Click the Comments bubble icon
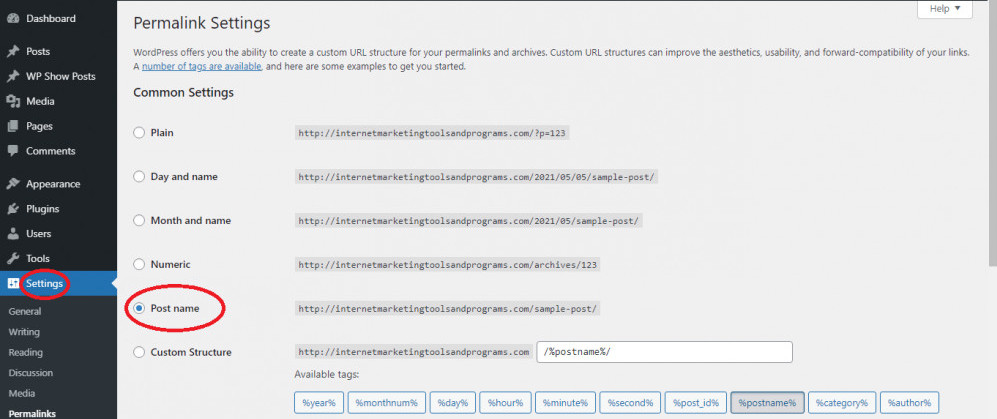This screenshot has height=419, width=997. click(x=13, y=151)
